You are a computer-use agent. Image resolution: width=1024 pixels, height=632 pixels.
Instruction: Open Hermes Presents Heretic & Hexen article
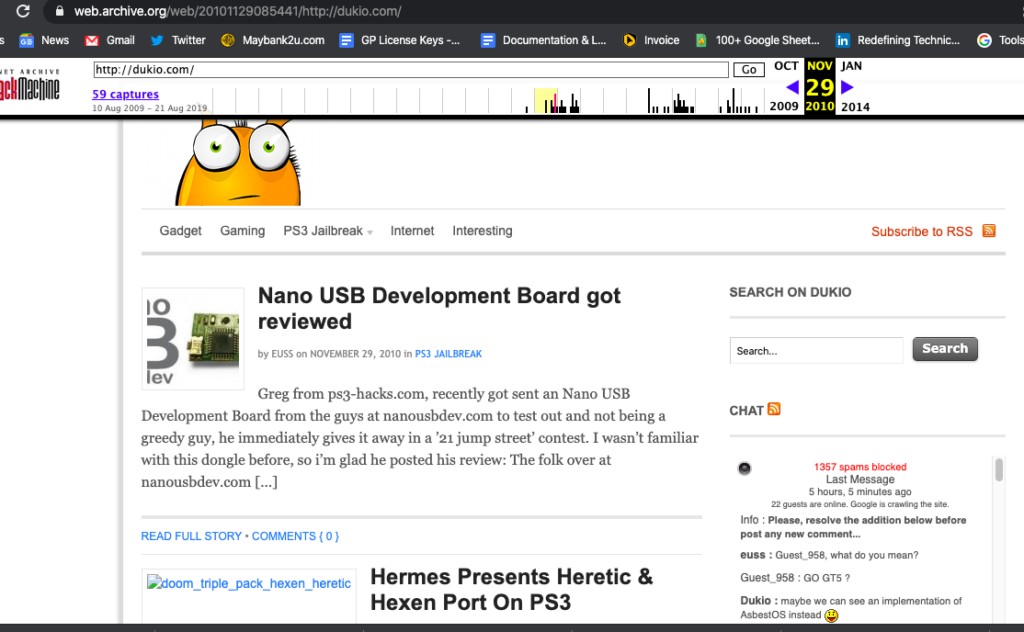511,590
